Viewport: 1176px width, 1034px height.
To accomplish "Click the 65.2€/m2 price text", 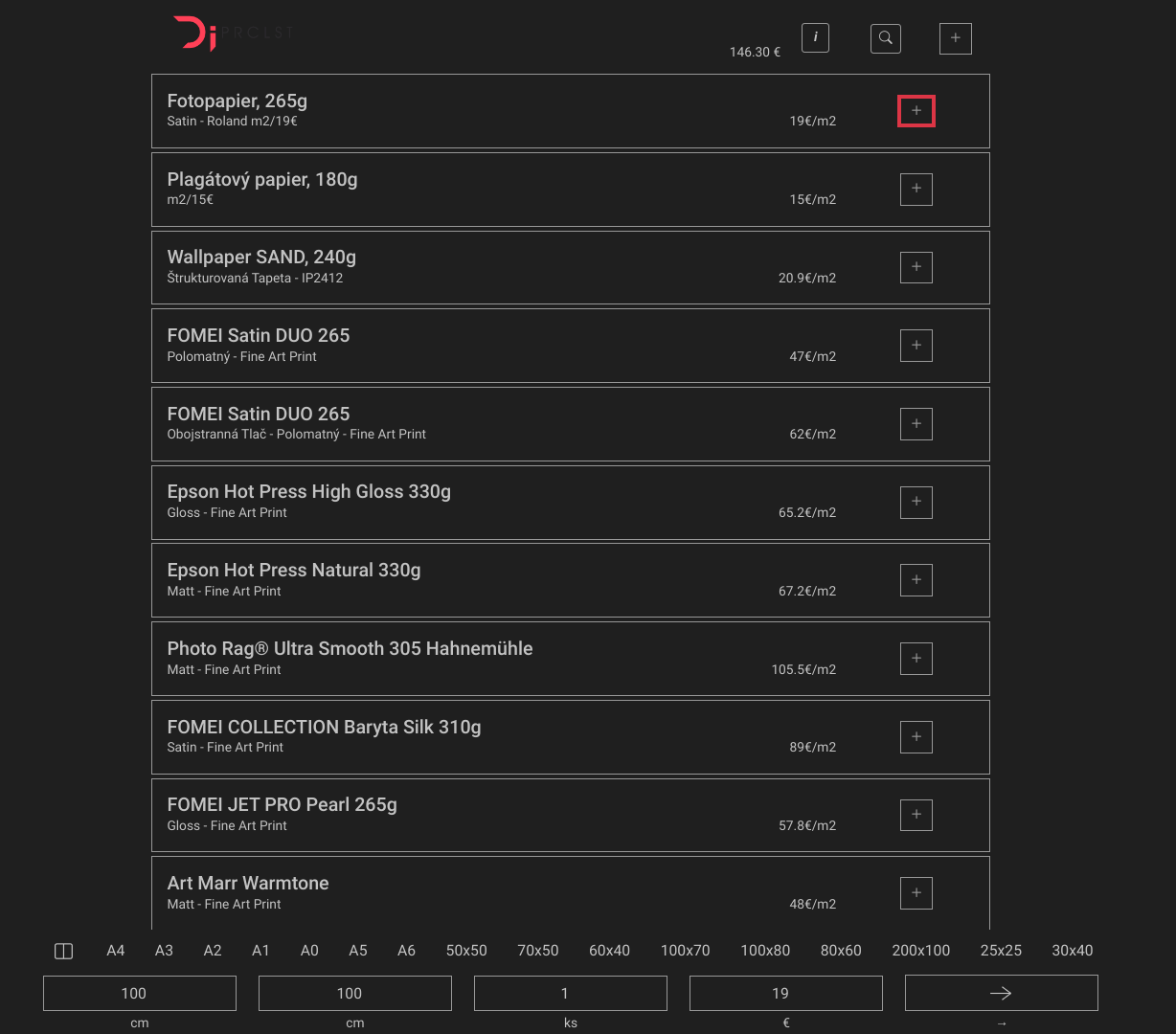I will pyautogui.click(x=807, y=513).
